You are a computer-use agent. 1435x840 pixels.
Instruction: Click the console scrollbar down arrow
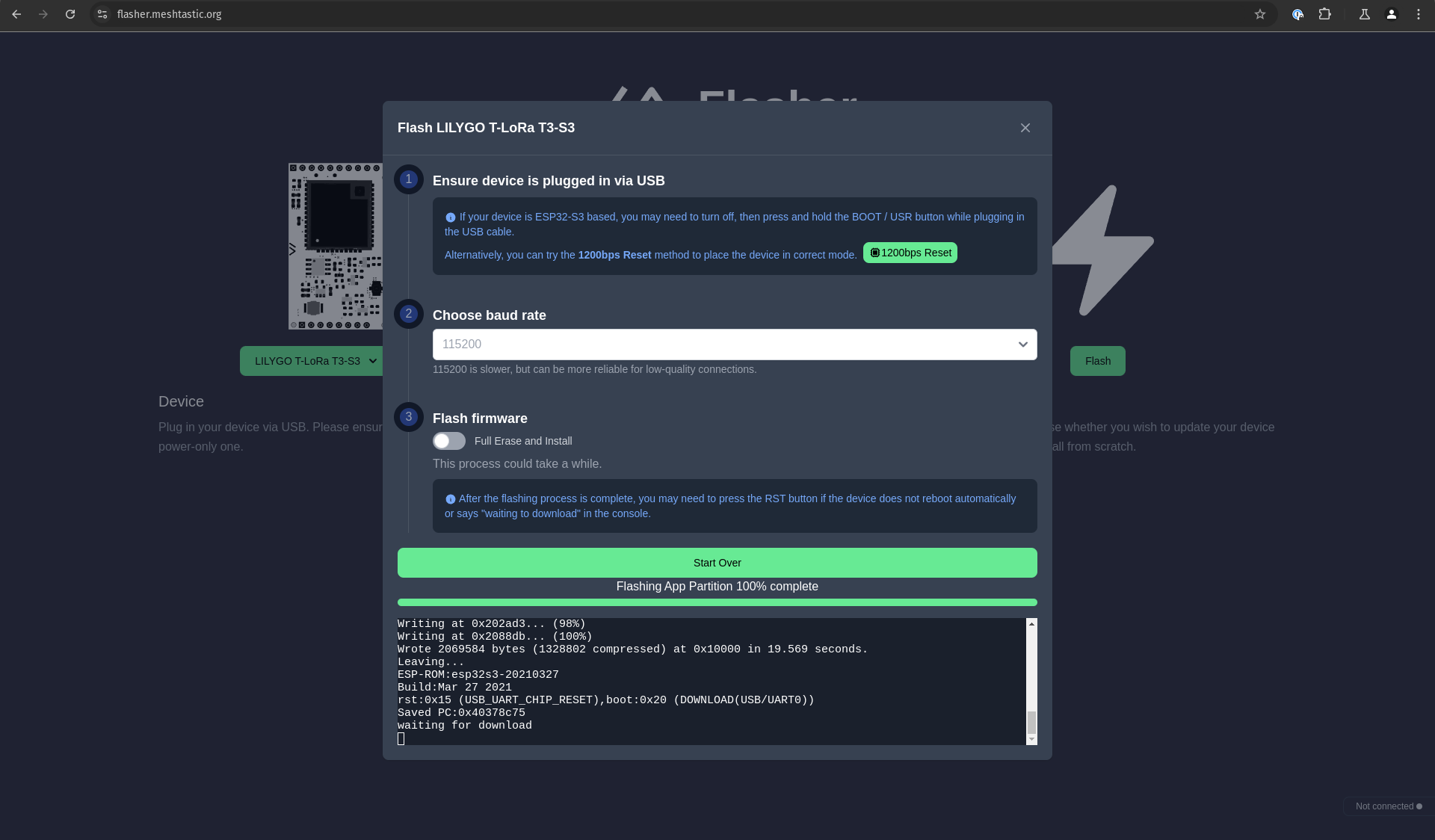click(x=1031, y=739)
